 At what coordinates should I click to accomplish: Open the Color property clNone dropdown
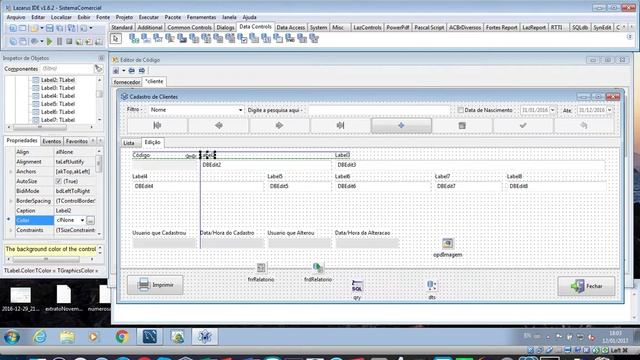(x=82, y=220)
